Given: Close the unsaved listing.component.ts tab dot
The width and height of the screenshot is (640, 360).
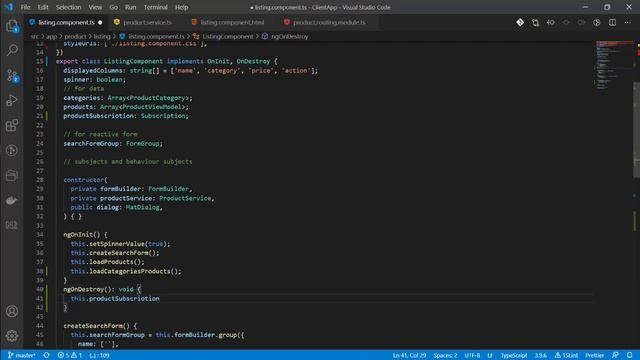Looking at the screenshot, I should tap(100, 22).
